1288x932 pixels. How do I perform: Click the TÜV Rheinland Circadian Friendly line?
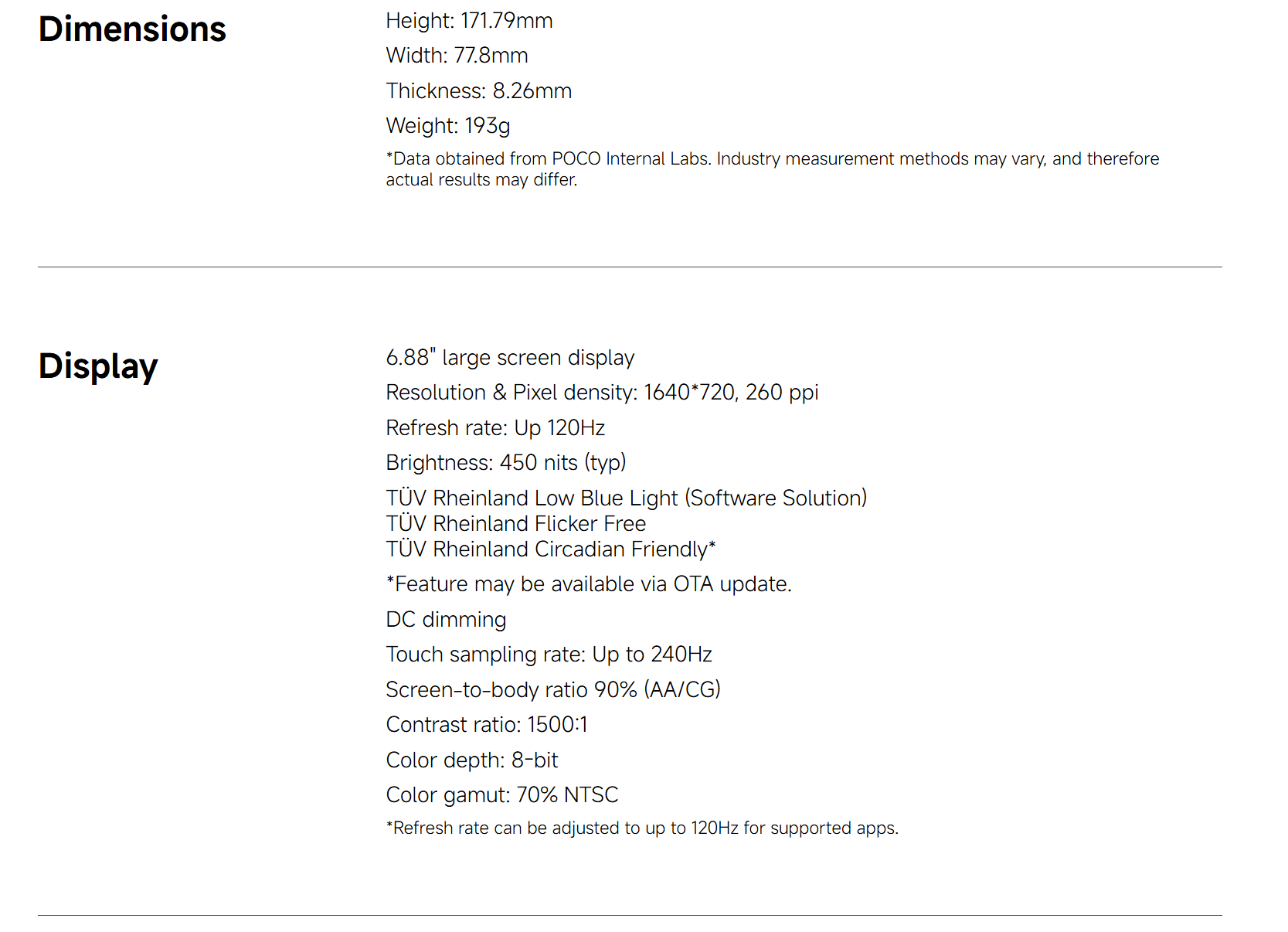pos(550,549)
